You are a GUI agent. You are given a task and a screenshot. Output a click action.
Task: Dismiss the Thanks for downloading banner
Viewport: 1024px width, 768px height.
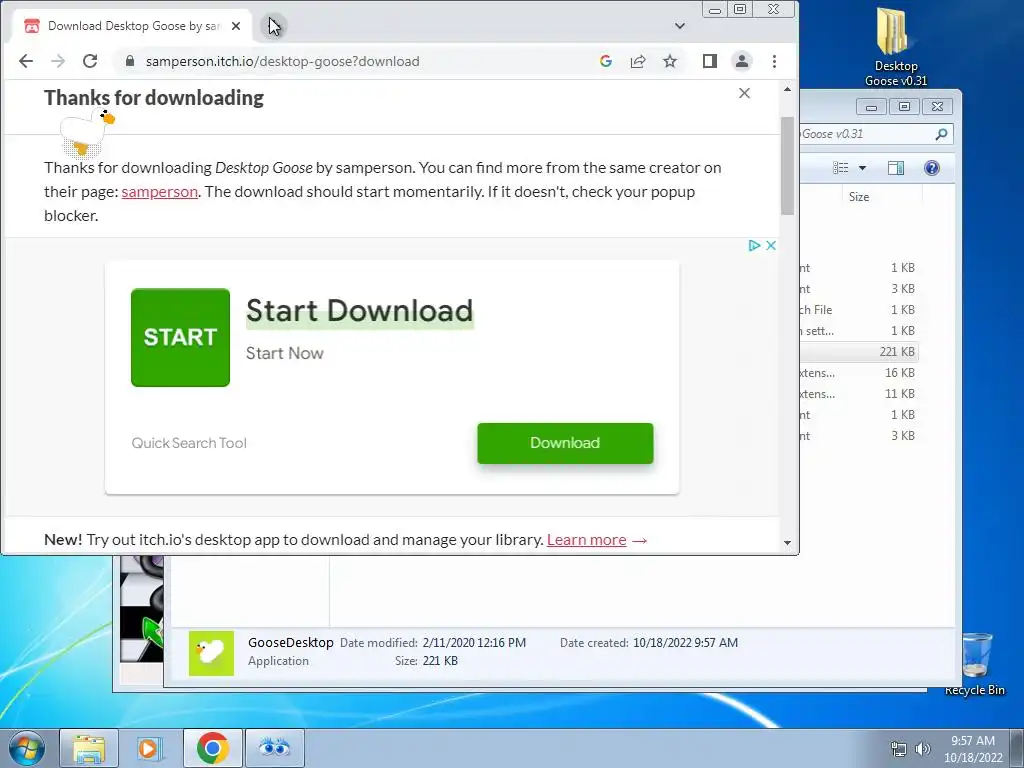pos(744,93)
